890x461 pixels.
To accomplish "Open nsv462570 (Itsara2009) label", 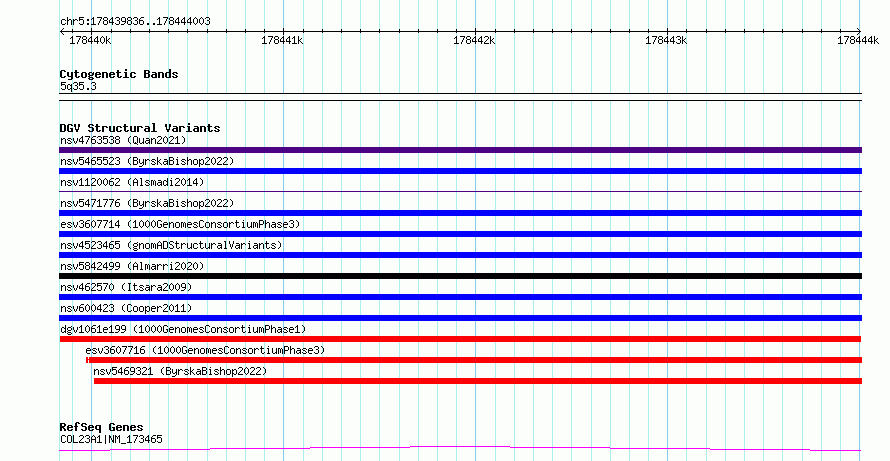I will click(126, 287).
